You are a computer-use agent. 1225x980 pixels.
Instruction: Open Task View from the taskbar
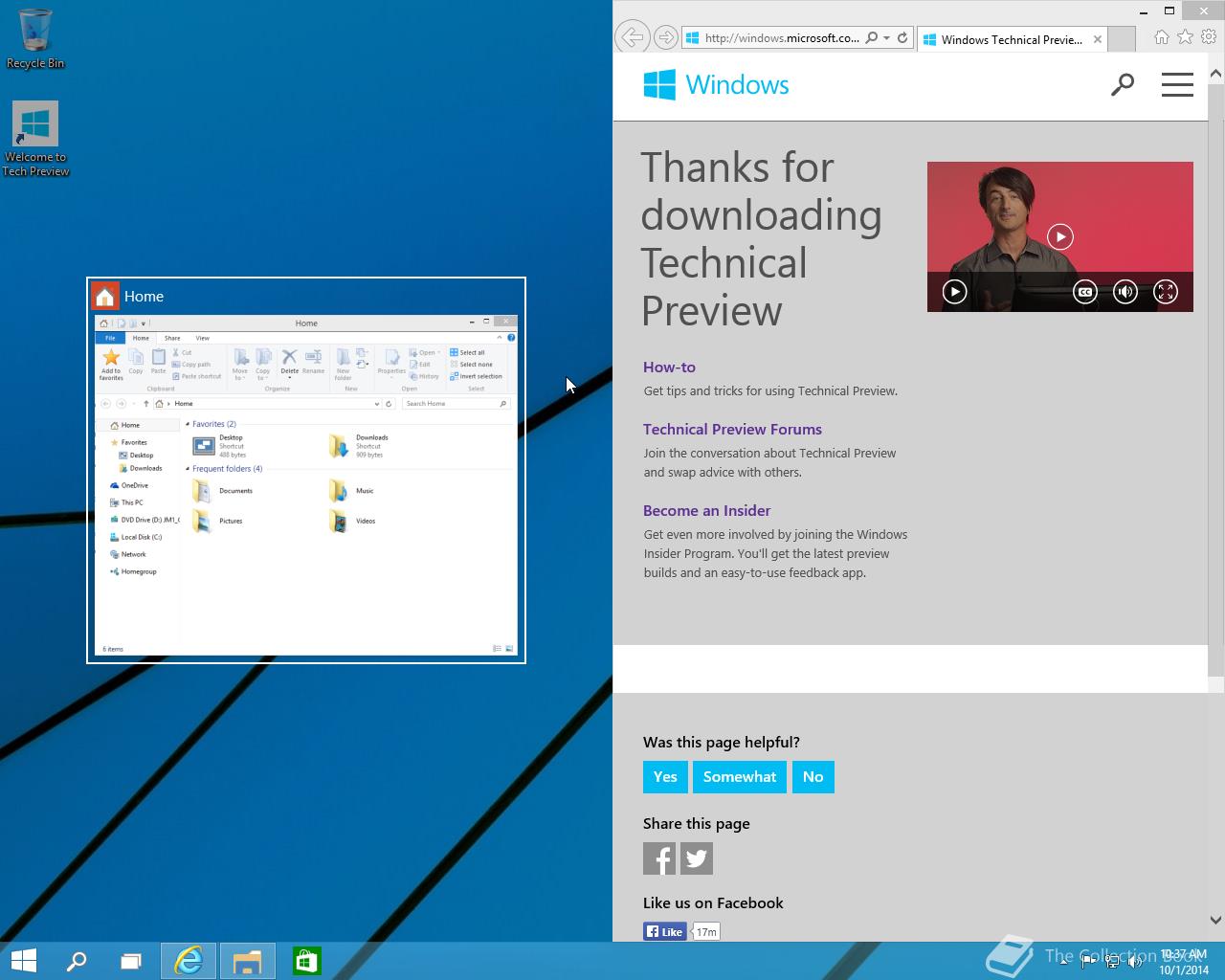tap(131, 961)
